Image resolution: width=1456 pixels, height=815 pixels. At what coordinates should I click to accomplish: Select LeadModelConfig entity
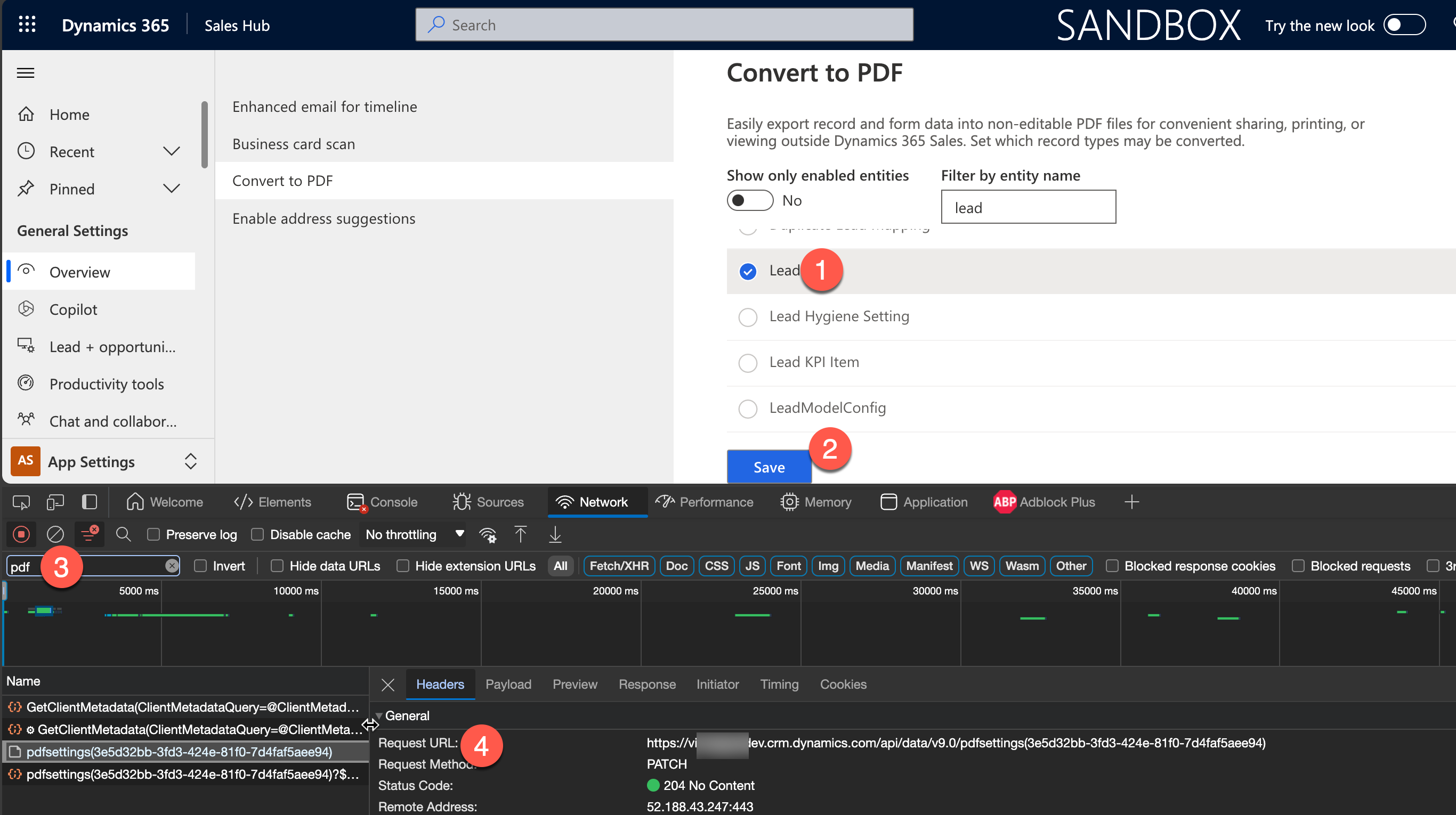click(x=748, y=409)
